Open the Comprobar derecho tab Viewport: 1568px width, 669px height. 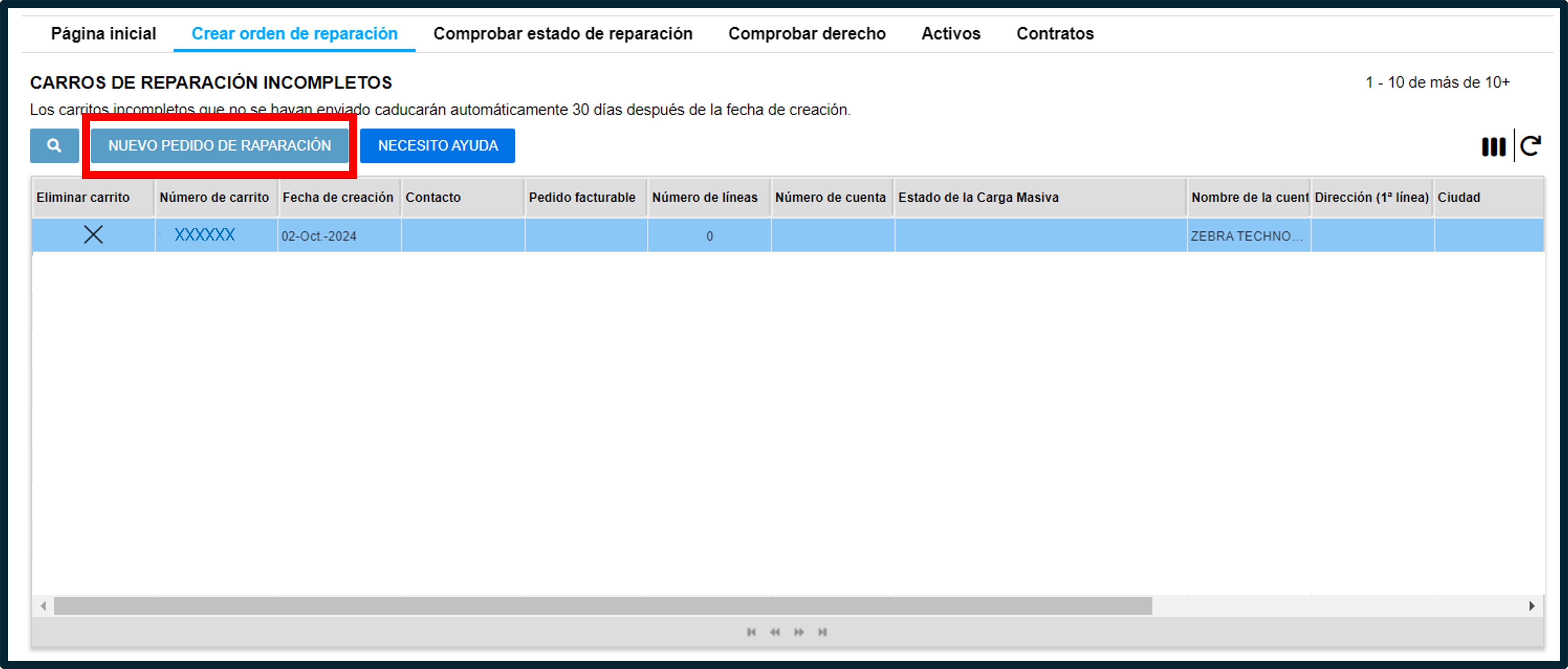(807, 34)
